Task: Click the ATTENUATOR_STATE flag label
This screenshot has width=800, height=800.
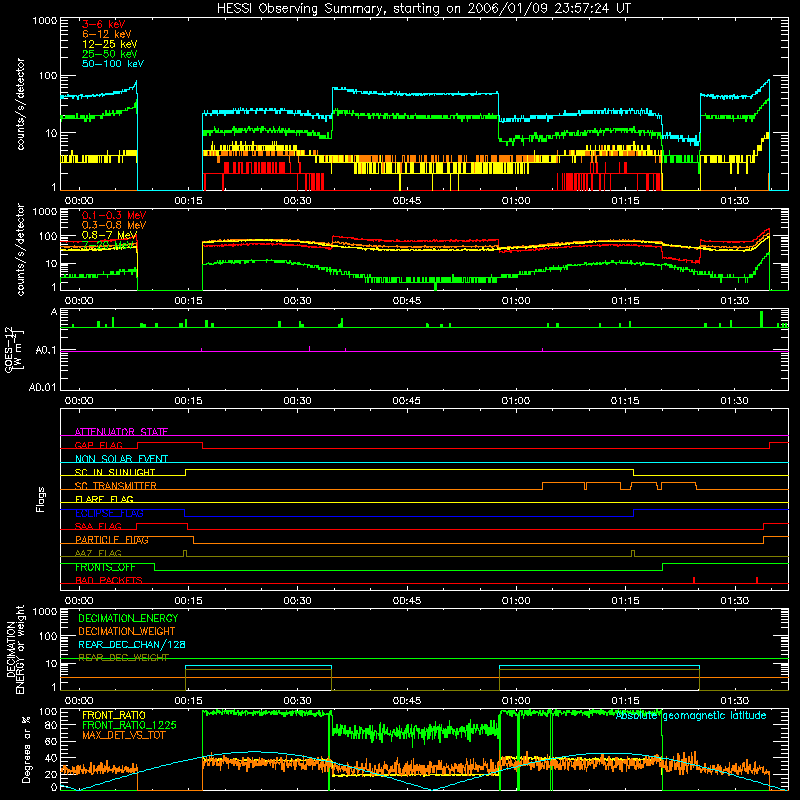Action: point(121,432)
